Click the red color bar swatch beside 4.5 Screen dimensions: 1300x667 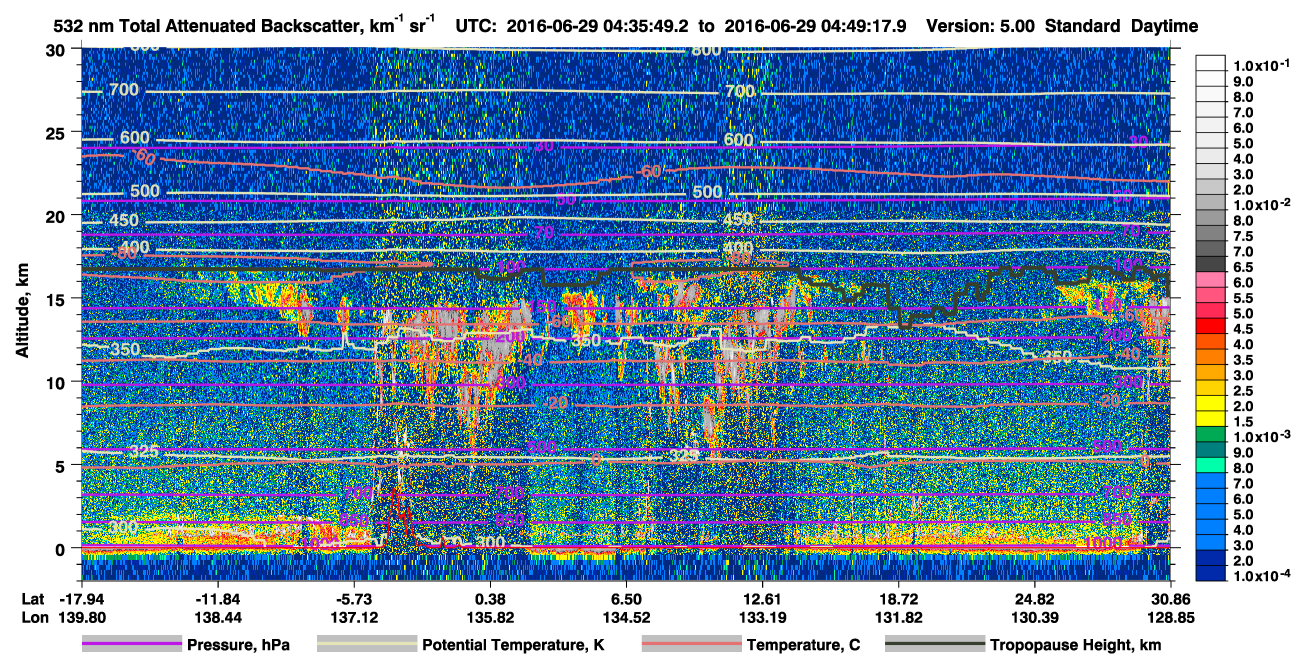(1211, 327)
